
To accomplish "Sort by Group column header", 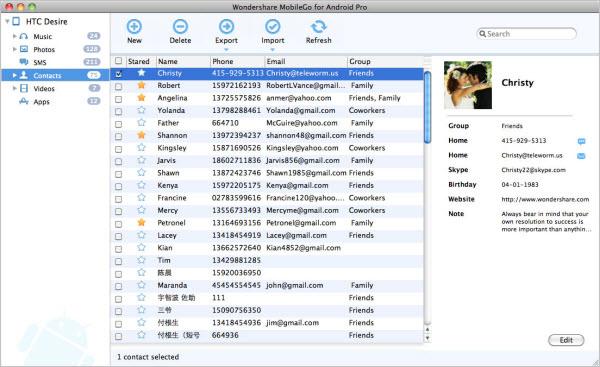I will [385, 61].
